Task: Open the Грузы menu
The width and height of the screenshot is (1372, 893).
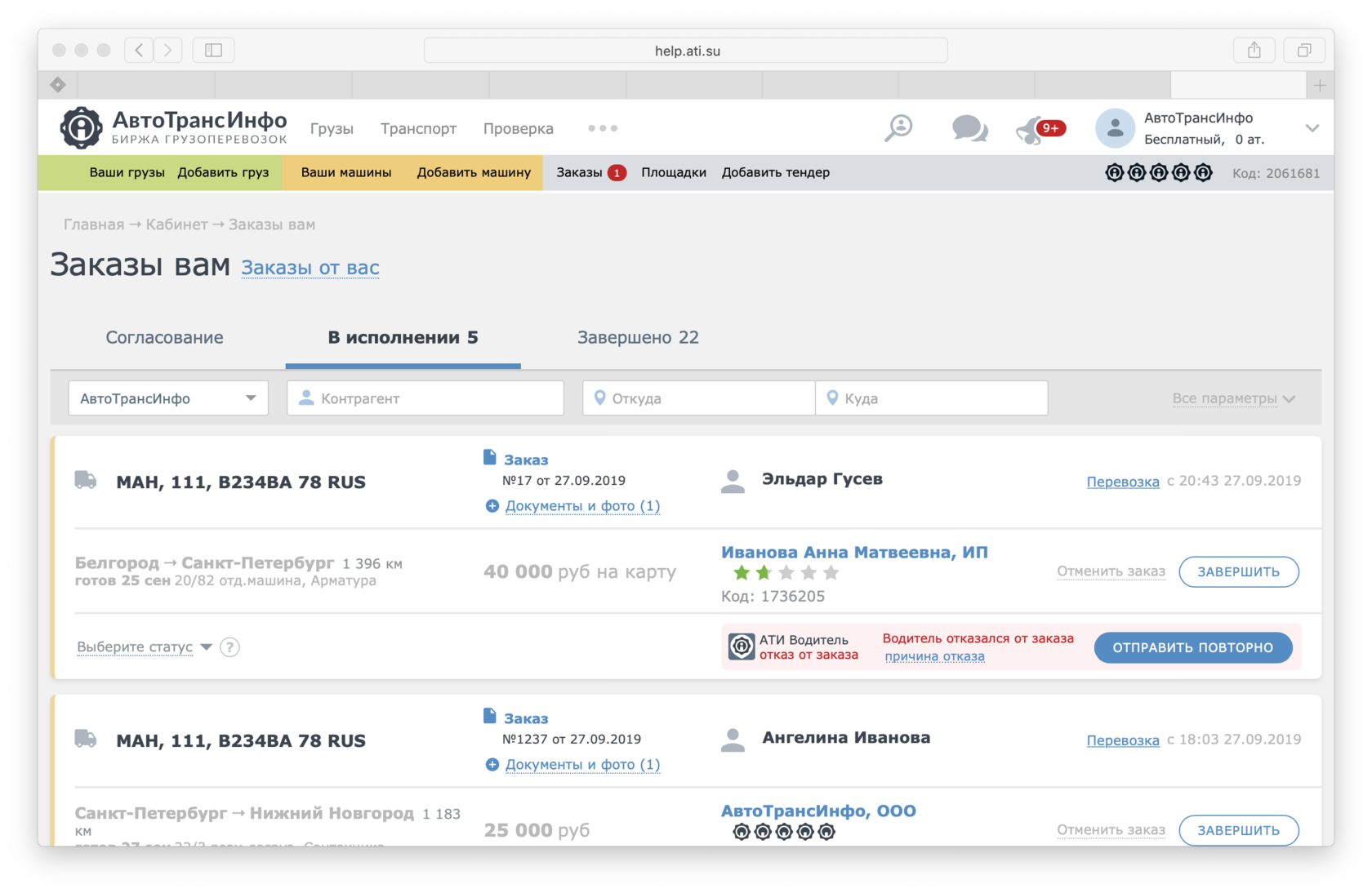Action: tap(332, 129)
